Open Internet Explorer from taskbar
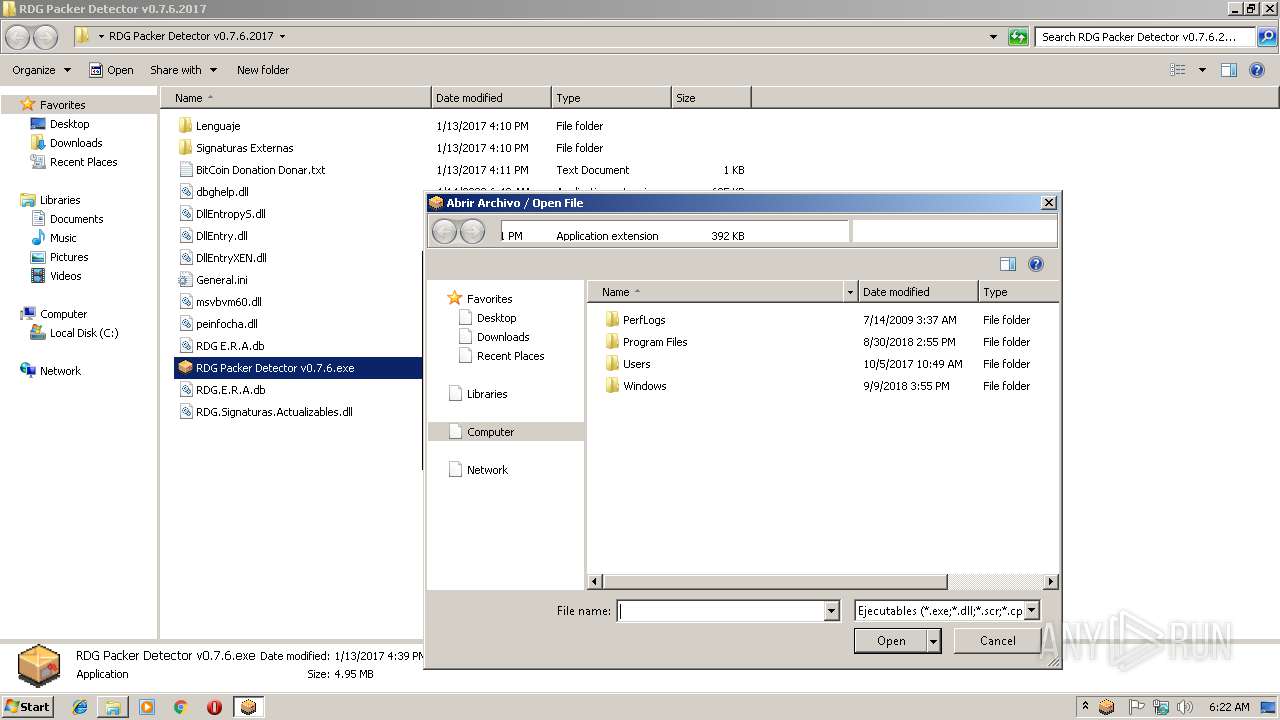Viewport: 1280px width, 720px height. [80, 707]
